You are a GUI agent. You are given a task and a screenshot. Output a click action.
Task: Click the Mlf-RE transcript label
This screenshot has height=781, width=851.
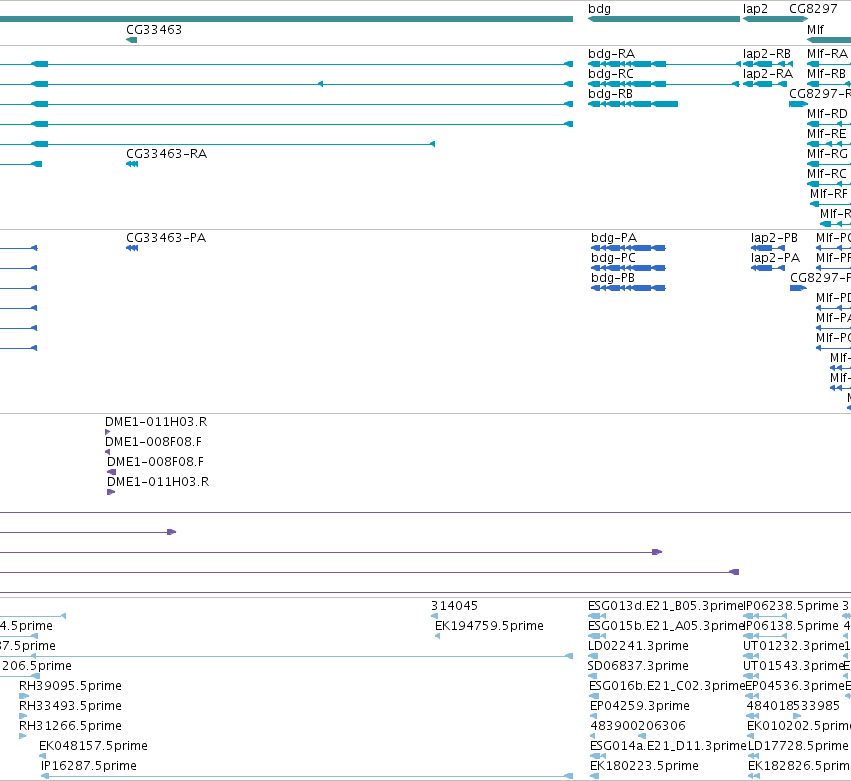click(x=827, y=134)
